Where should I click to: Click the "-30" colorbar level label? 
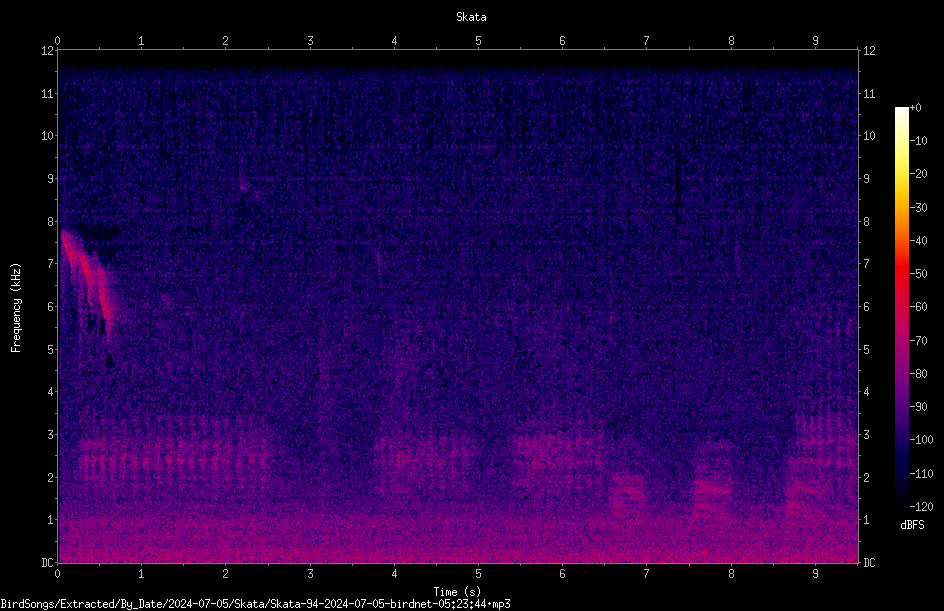click(918, 208)
